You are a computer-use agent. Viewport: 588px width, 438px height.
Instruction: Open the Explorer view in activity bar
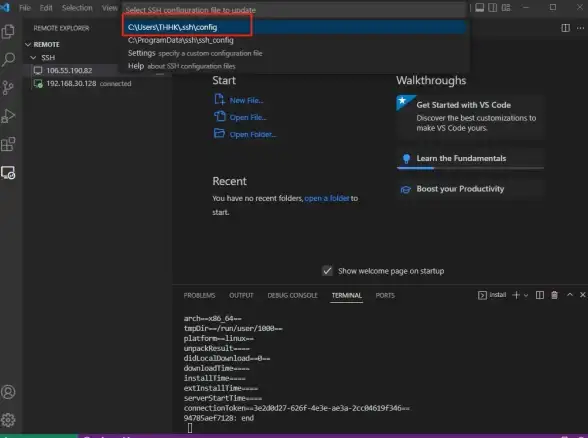tap(8, 32)
